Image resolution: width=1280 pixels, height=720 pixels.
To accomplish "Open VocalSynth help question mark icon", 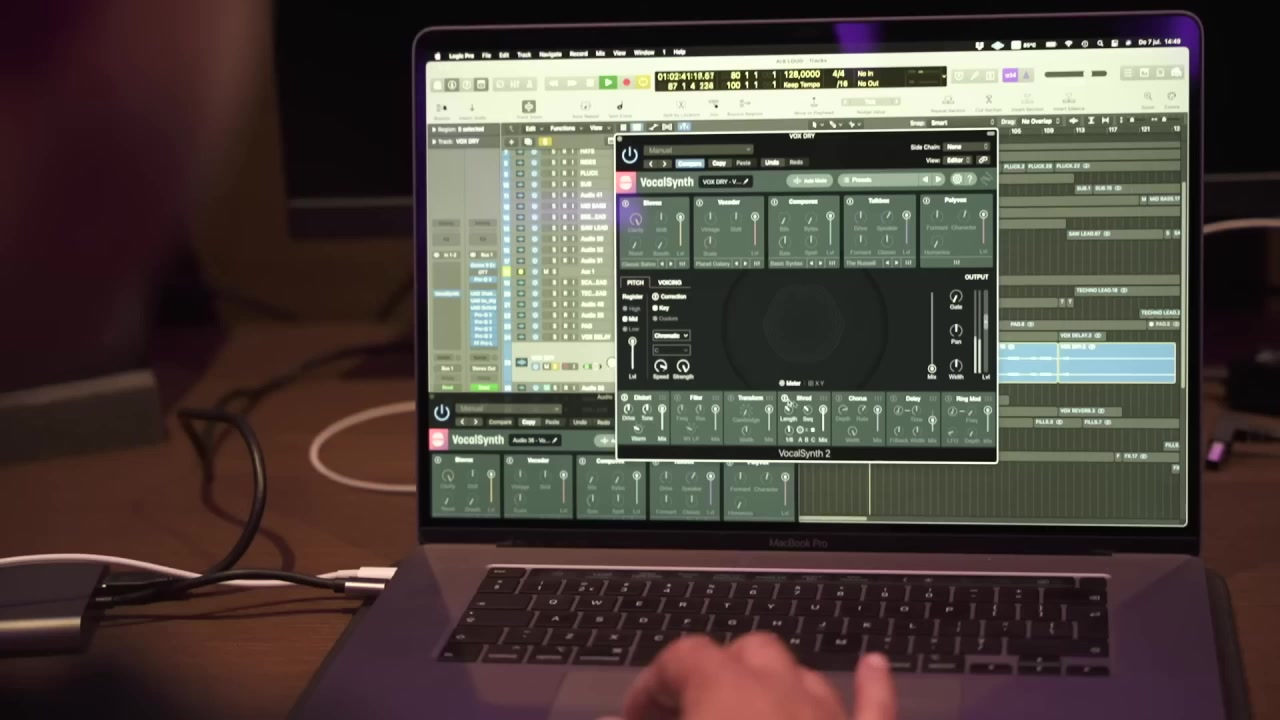I will pyautogui.click(x=970, y=179).
